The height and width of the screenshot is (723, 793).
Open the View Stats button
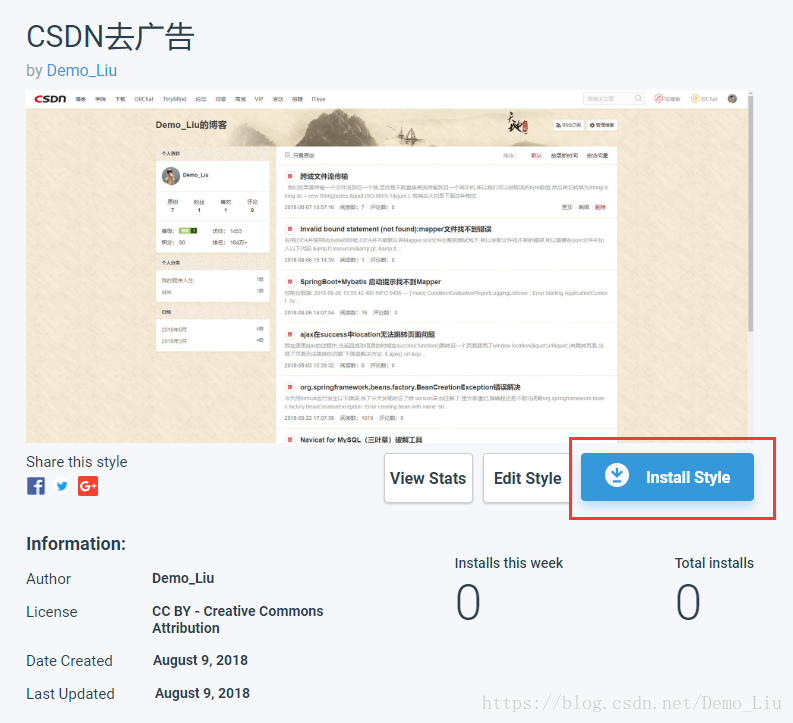[428, 478]
